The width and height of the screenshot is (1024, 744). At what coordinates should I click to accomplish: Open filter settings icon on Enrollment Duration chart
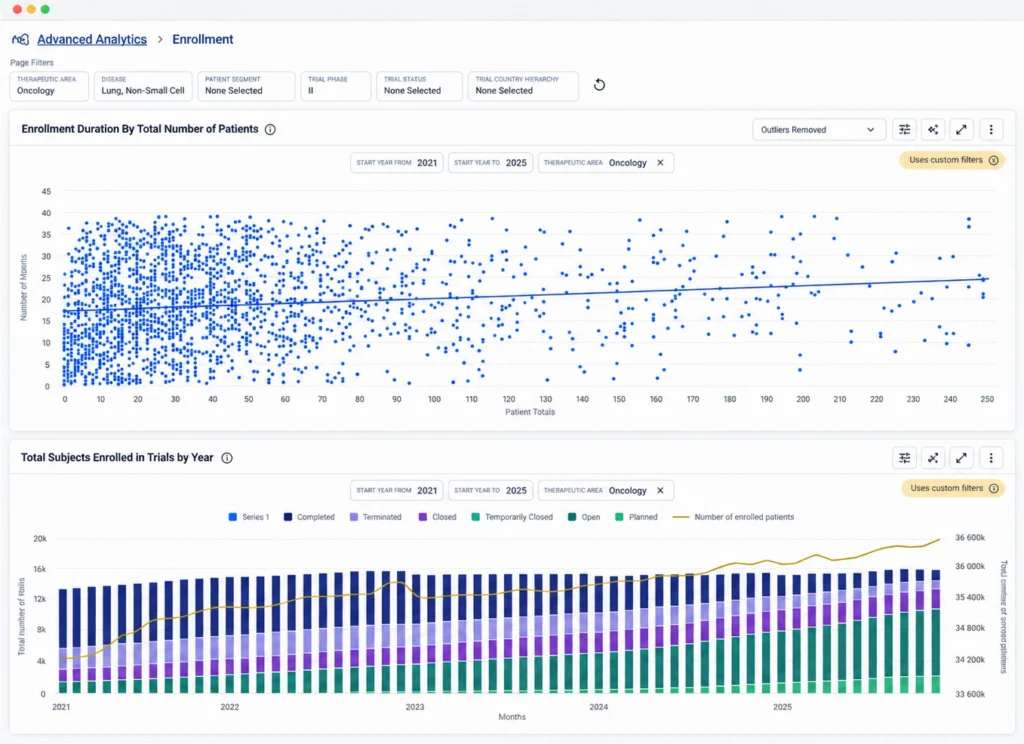click(904, 129)
